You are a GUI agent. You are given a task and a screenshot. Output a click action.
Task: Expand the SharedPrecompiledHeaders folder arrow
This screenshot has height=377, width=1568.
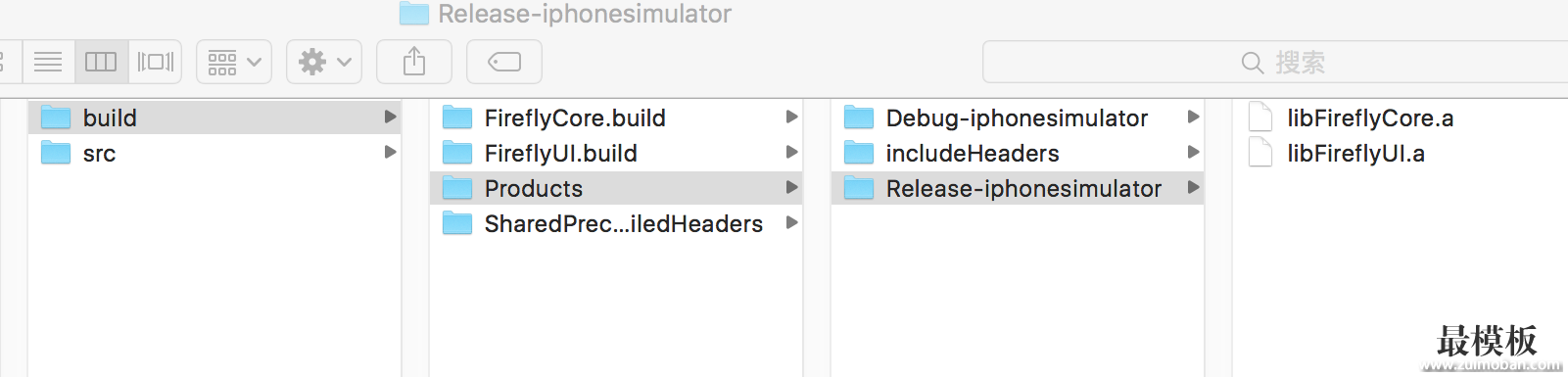pyautogui.click(x=791, y=223)
